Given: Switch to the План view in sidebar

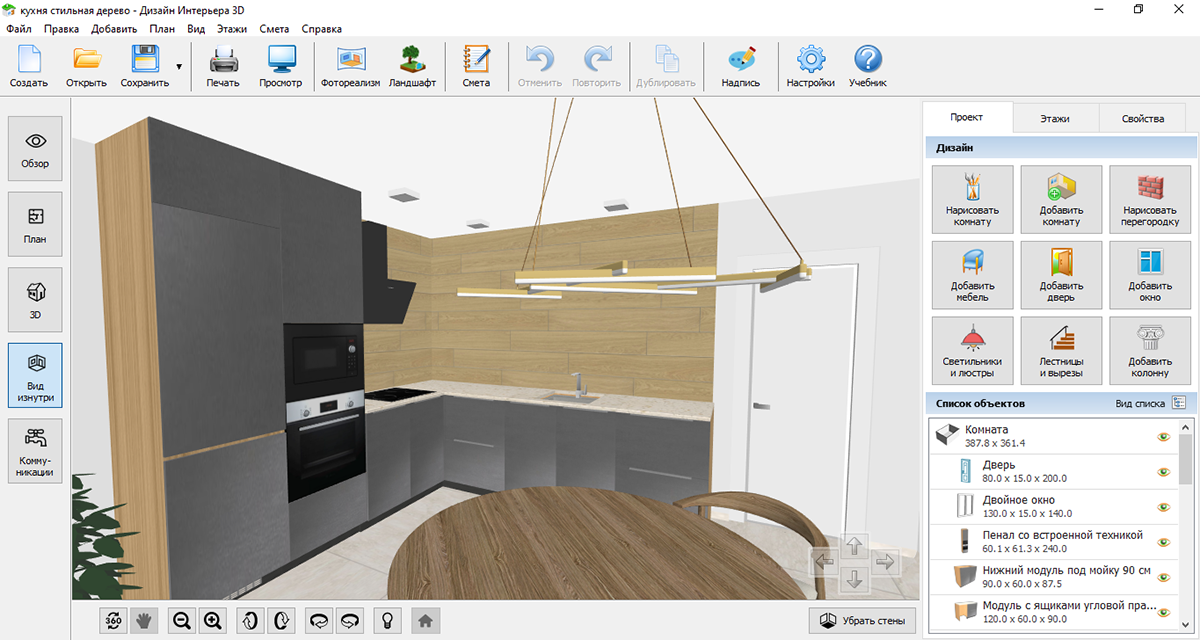Looking at the screenshot, I should click(x=35, y=225).
